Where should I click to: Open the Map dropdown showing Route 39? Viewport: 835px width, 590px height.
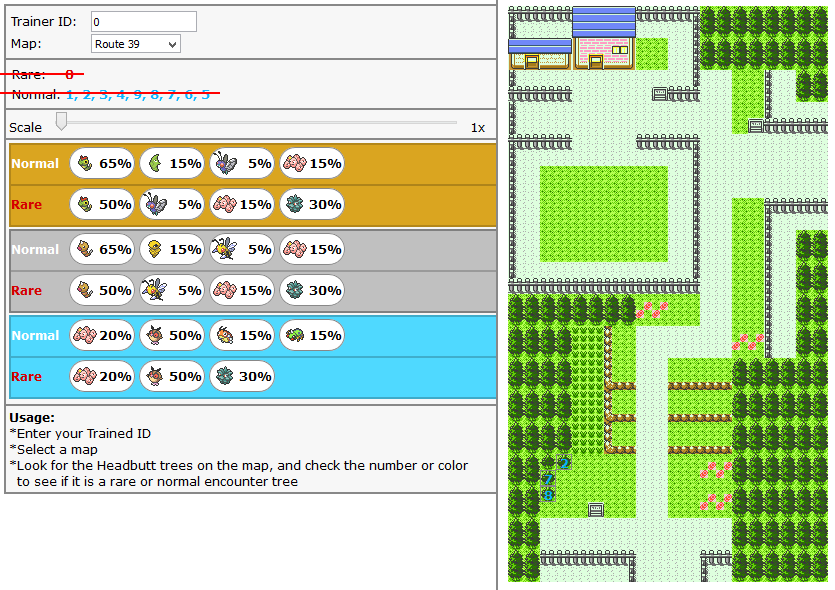136,44
